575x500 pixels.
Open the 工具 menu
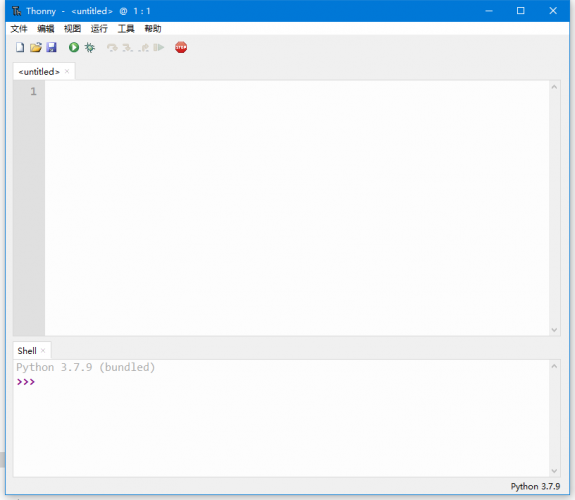(126, 29)
